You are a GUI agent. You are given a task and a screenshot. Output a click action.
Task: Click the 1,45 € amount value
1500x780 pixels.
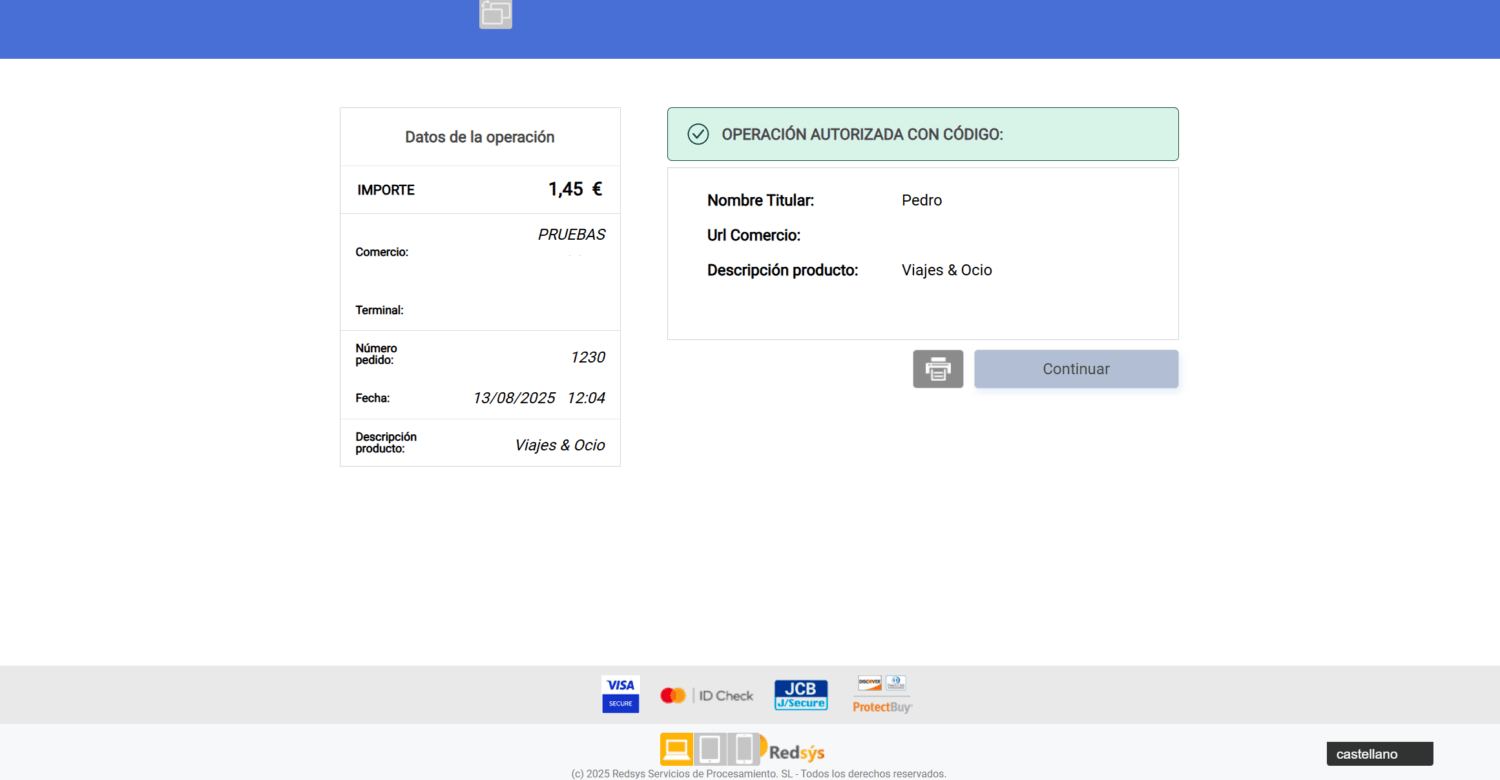[575, 189]
